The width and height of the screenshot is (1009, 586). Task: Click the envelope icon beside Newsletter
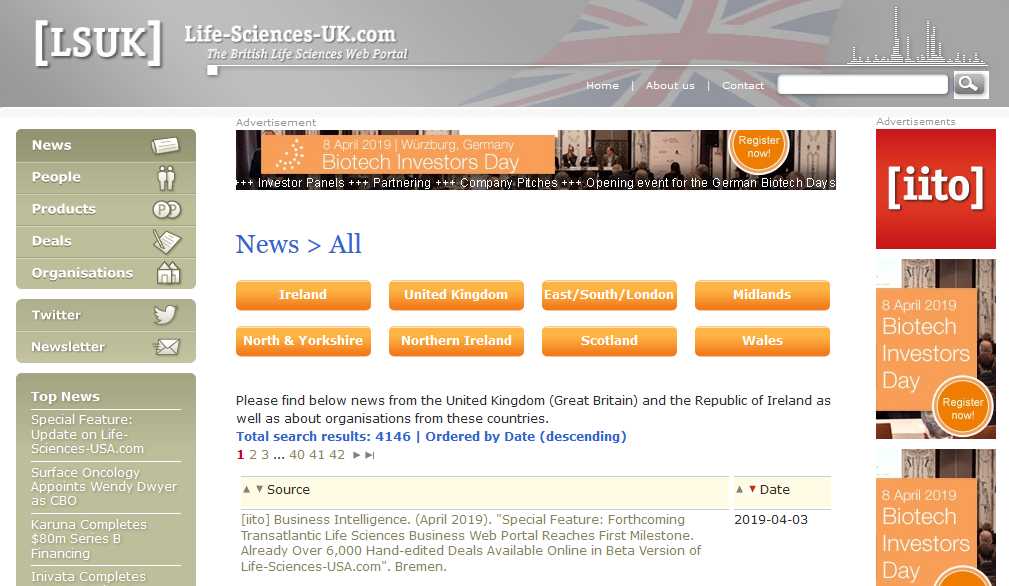point(167,347)
